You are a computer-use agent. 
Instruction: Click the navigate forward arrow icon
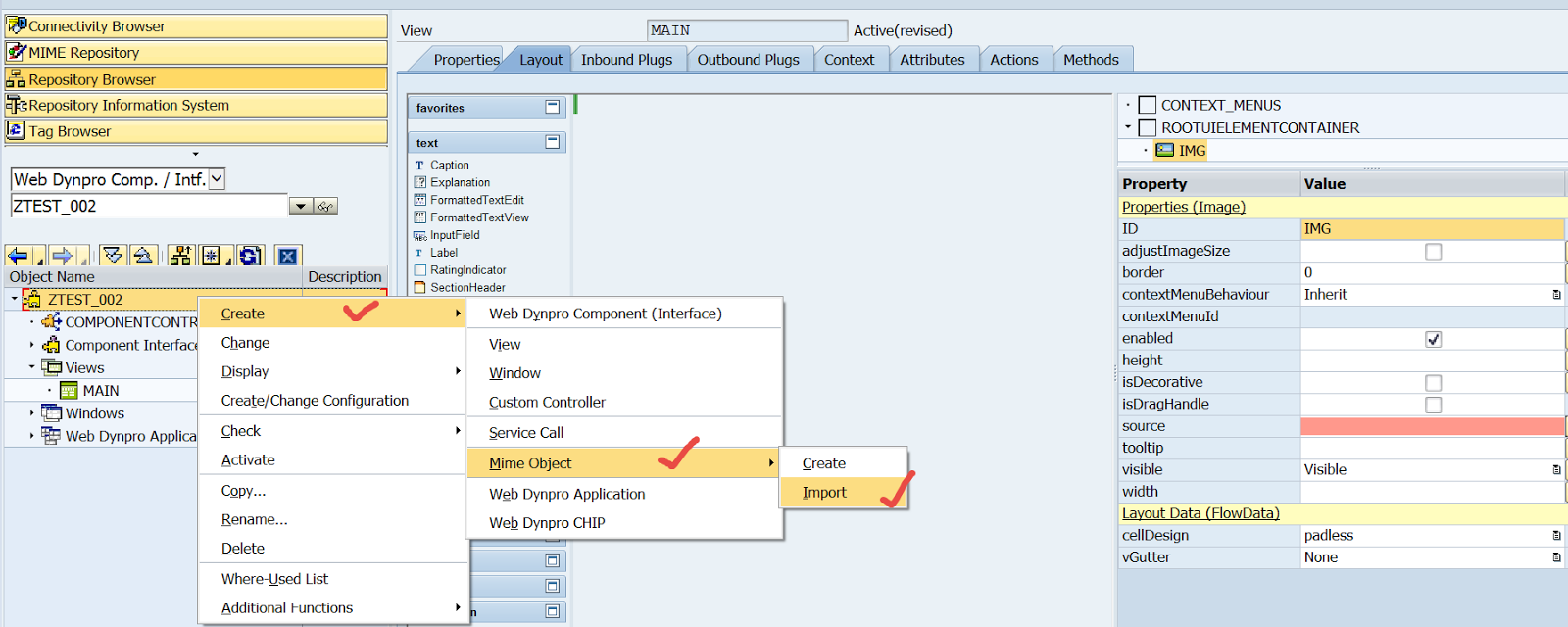[x=62, y=256]
